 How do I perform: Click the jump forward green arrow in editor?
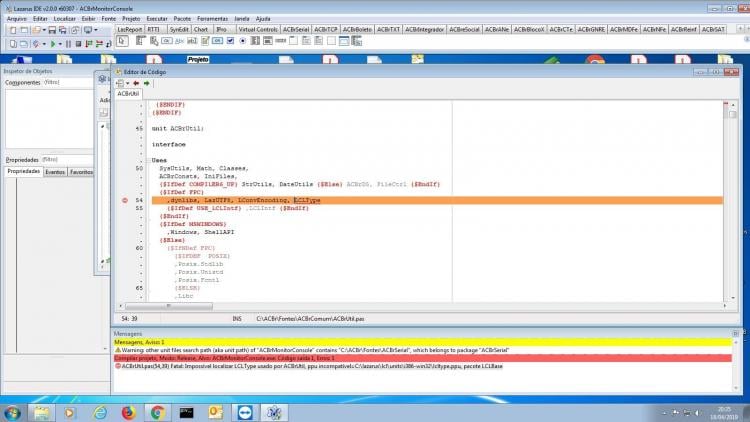click(x=147, y=83)
